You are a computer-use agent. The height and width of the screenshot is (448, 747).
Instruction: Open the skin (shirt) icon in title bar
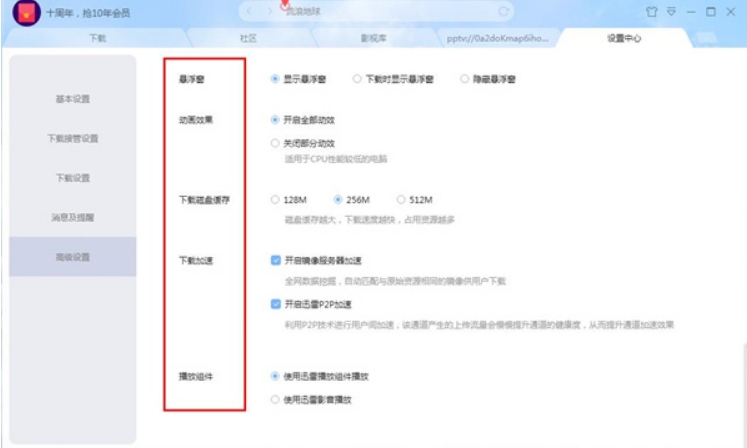click(652, 12)
